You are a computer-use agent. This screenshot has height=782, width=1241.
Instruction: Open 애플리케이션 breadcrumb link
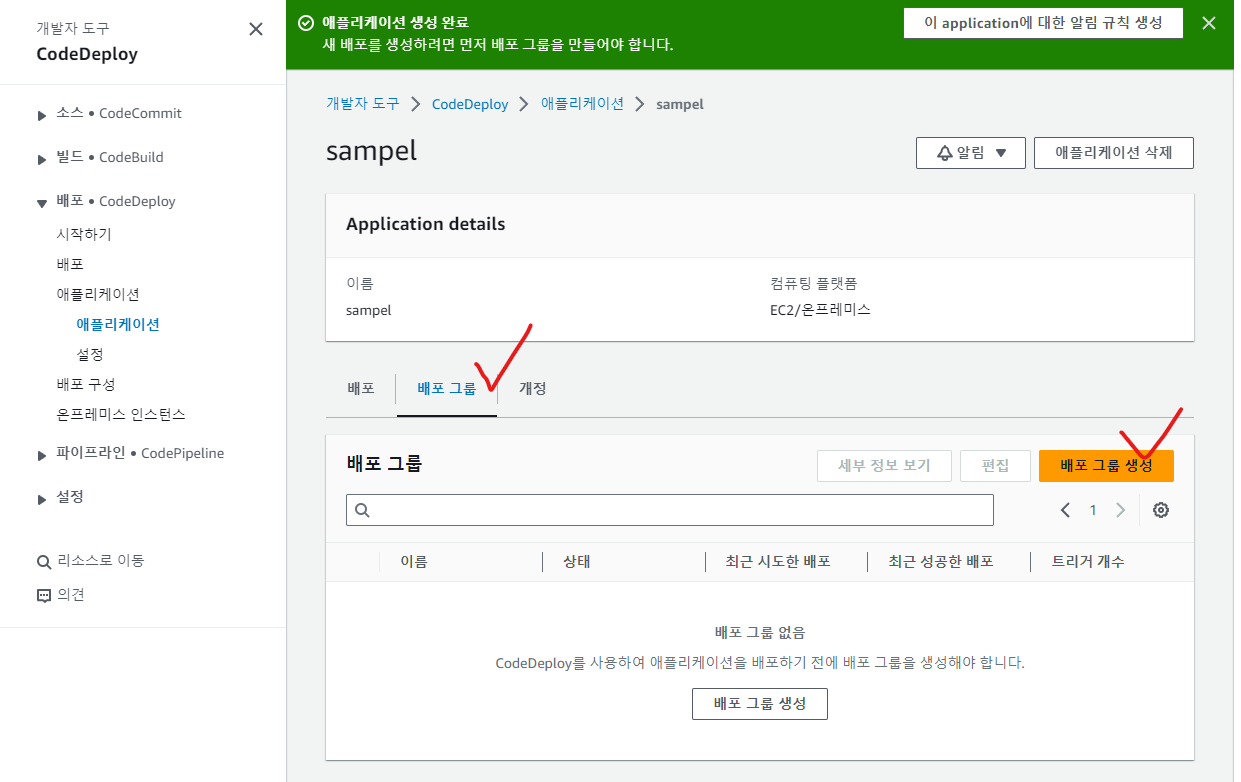pyautogui.click(x=582, y=104)
